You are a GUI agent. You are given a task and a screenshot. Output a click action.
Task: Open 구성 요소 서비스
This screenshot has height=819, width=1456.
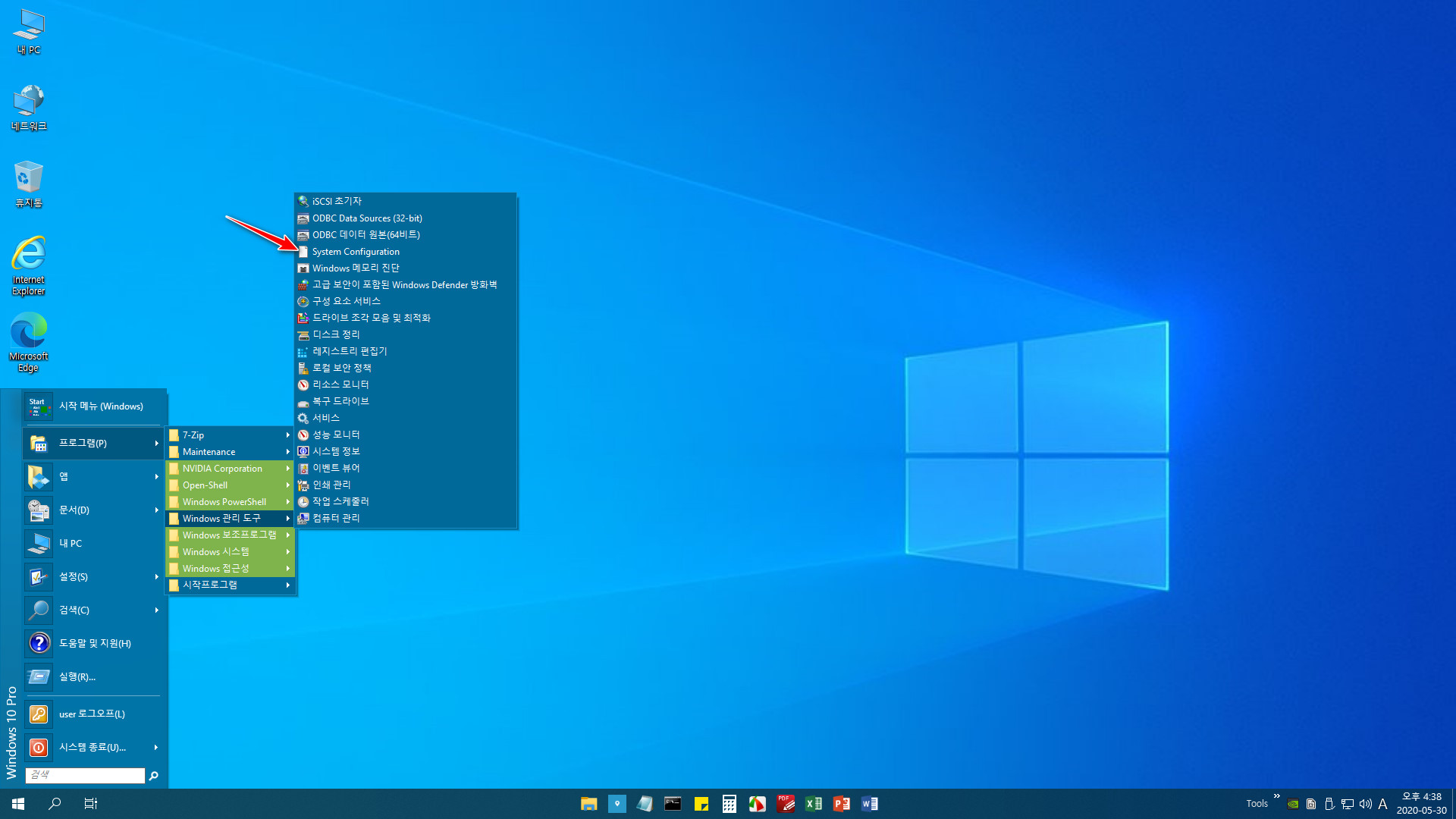(406, 302)
